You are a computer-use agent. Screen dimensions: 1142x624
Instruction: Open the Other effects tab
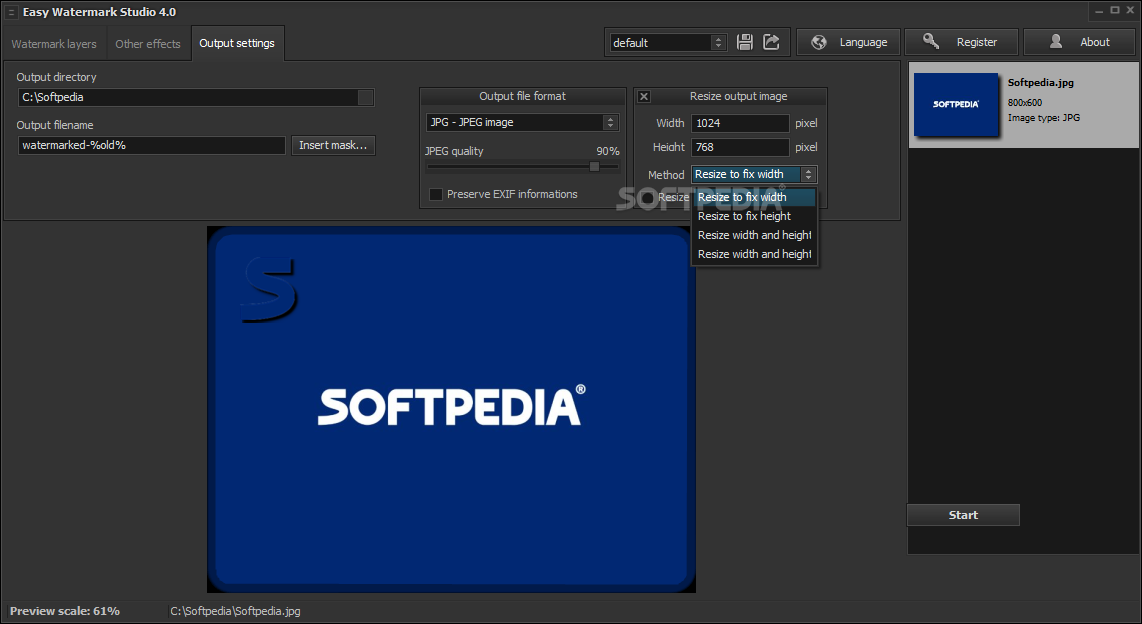(148, 44)
